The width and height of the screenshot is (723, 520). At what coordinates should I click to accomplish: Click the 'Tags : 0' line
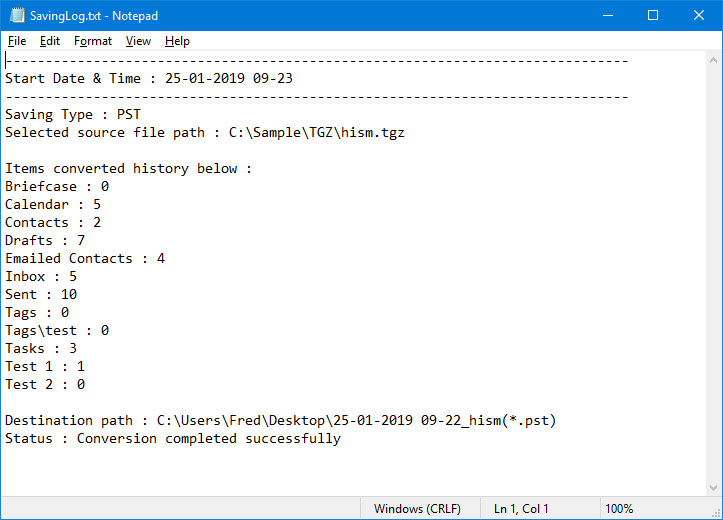(x=37, y=312)
